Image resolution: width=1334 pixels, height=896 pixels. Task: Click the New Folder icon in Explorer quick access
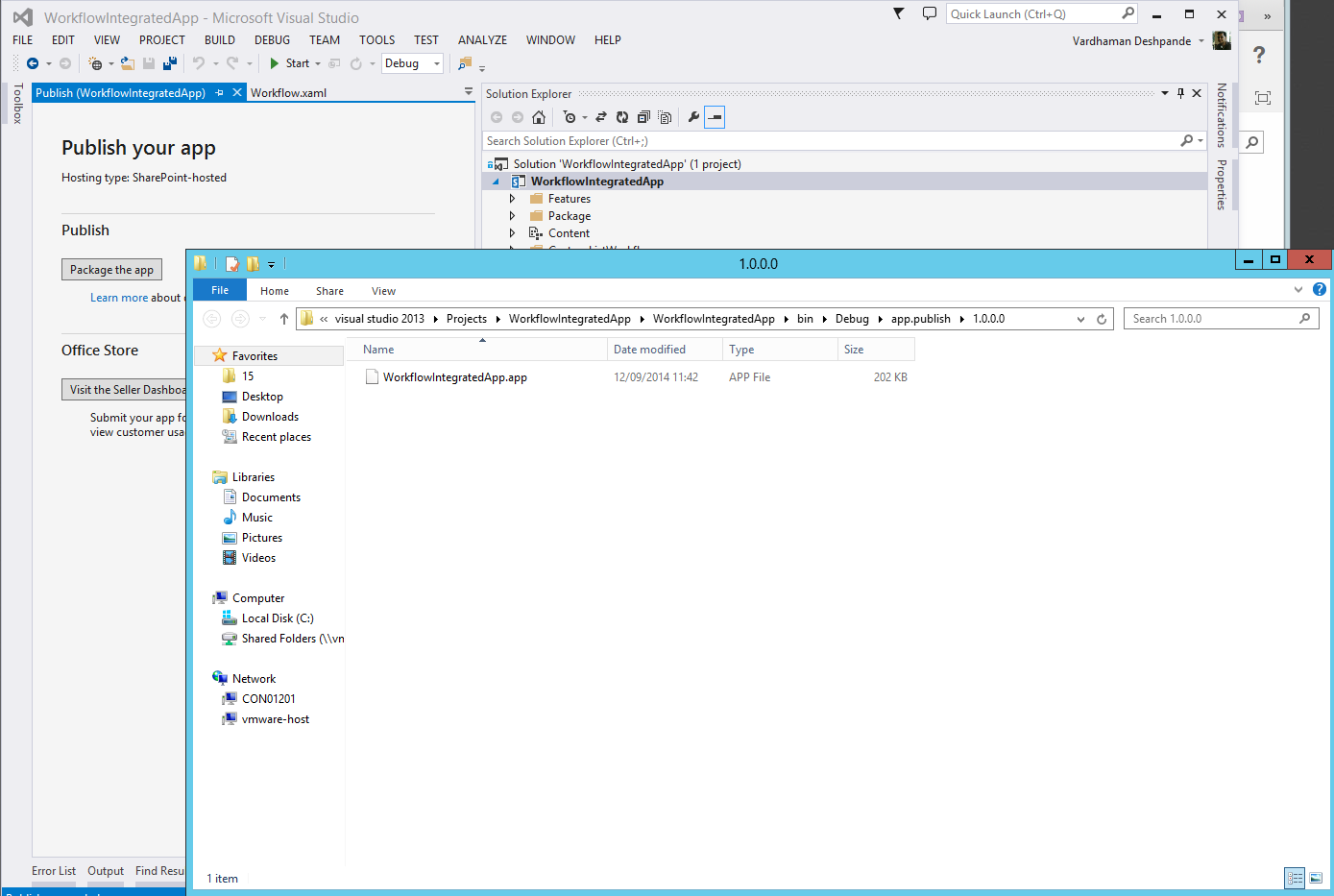253,263
